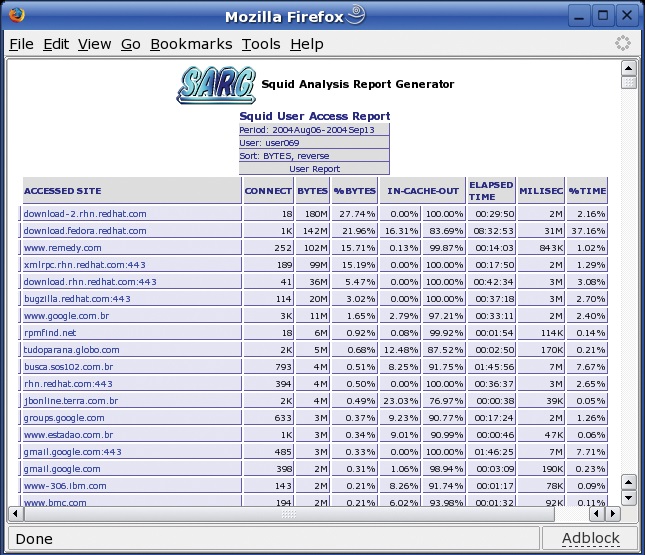Open download-2.rhn.redhat.com link
Image resolution: width=645 pixels, height=555 pixels.
[x=85, y=214]
